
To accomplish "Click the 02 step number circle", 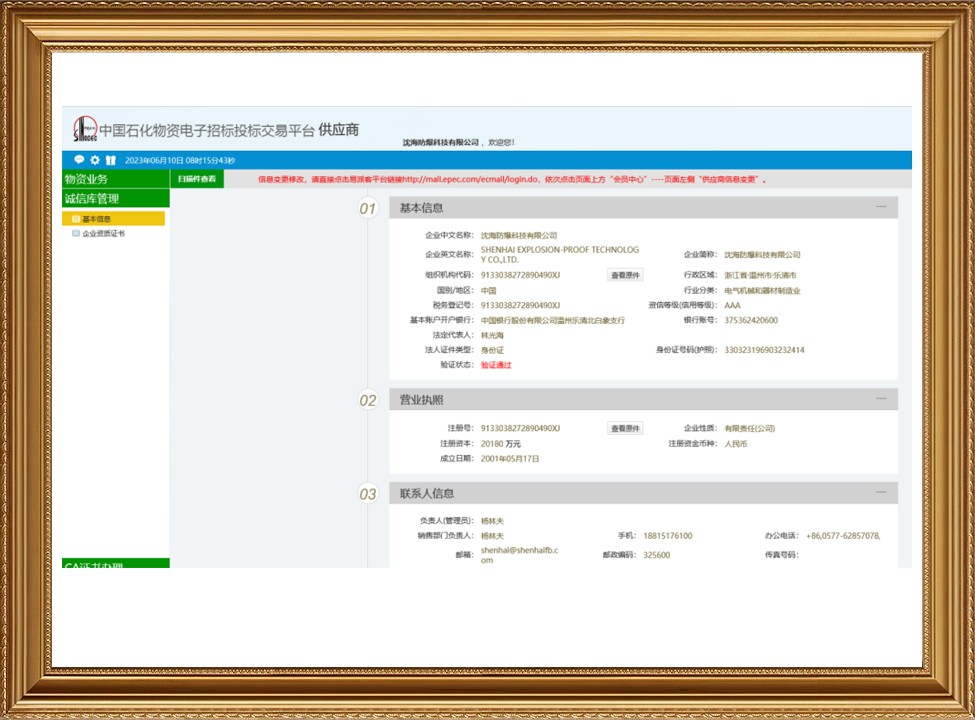I will [x=367, y=401].
